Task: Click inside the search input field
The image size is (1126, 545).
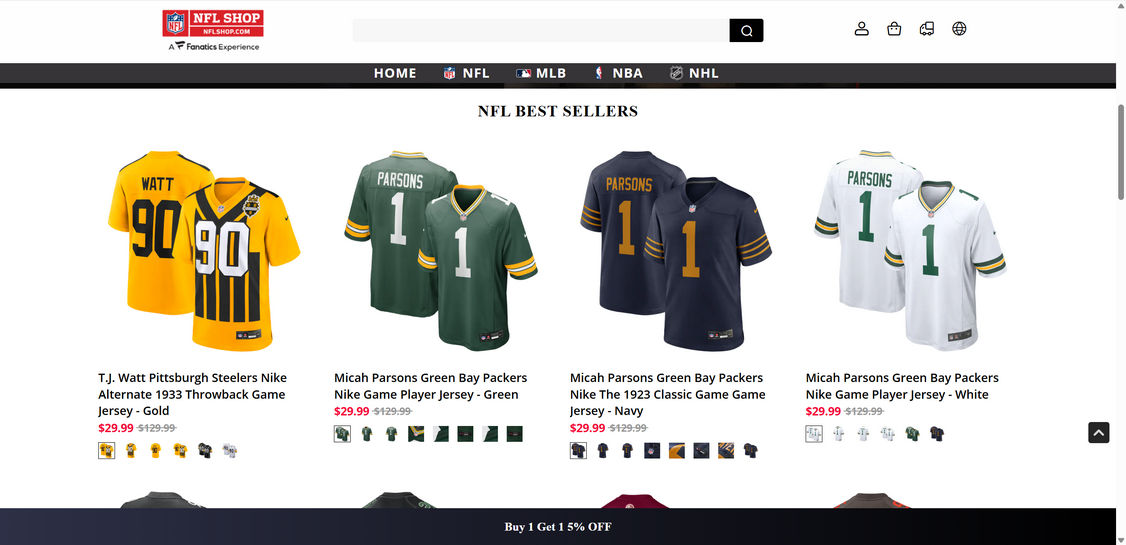Action: point(541,31)
